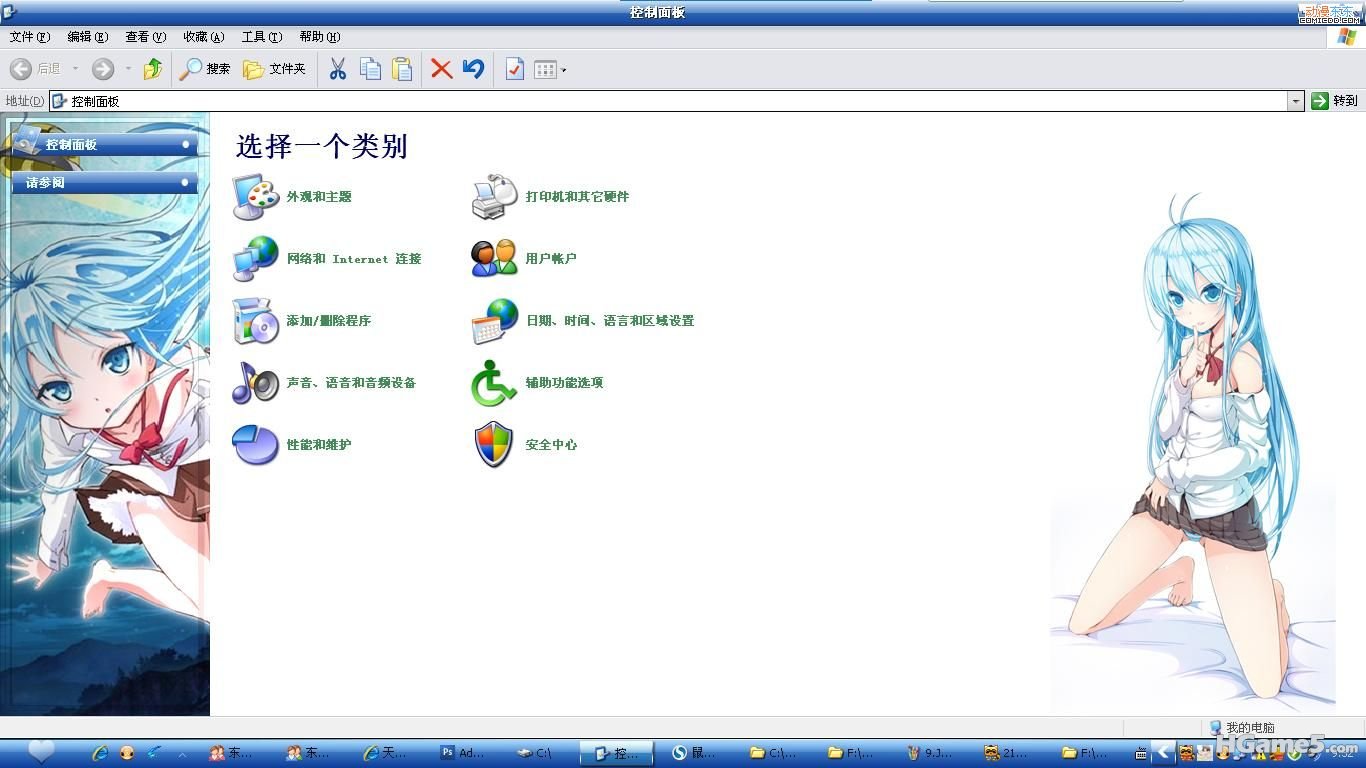
Task: Open the 辅助功能选项 link
Action: click(565, 383)
